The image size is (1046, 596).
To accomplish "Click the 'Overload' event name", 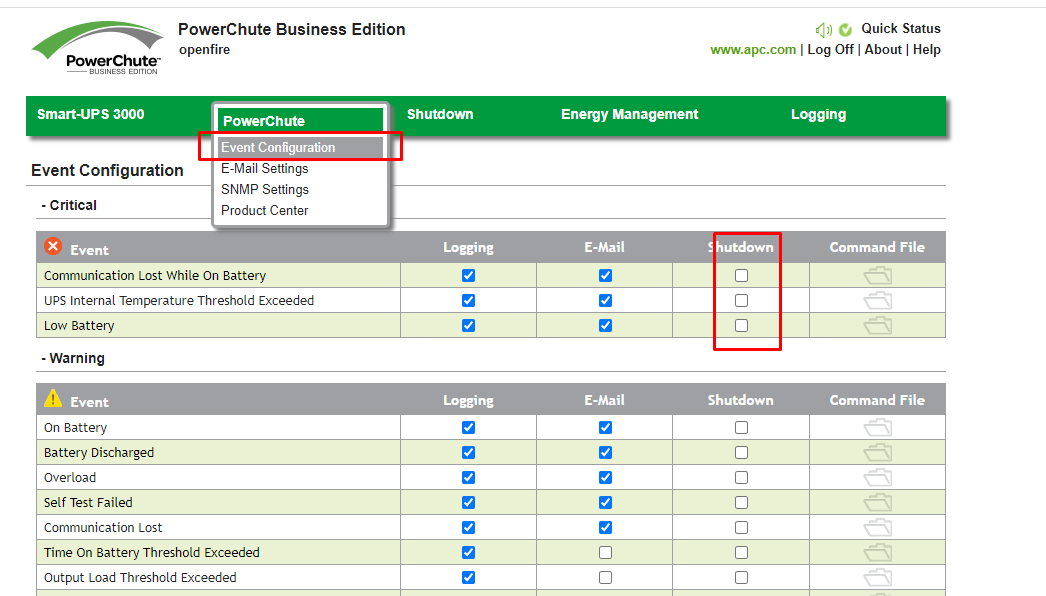I will (70, 478).
